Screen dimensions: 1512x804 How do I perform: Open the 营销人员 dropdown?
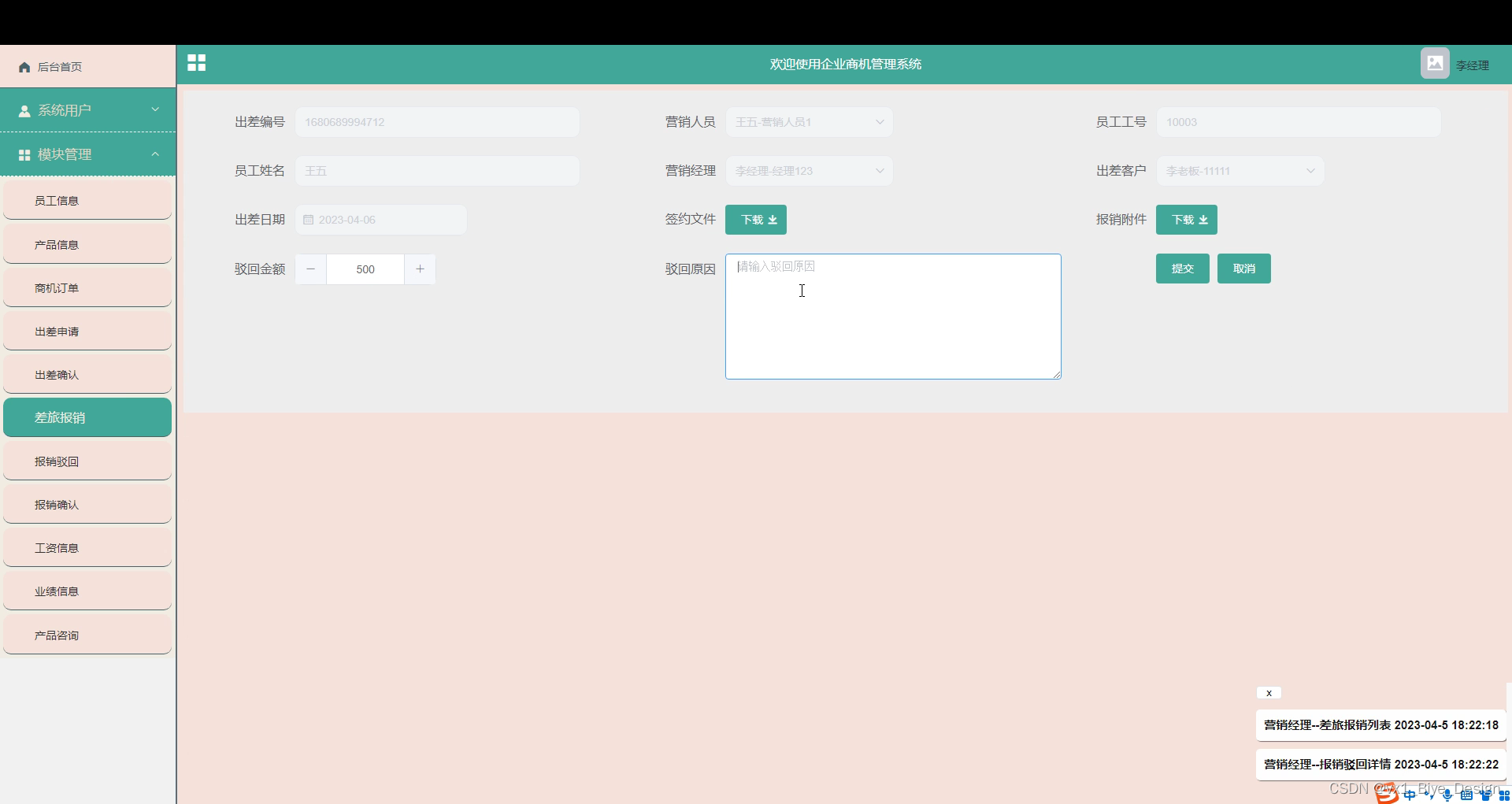click(x=809, y=122)
